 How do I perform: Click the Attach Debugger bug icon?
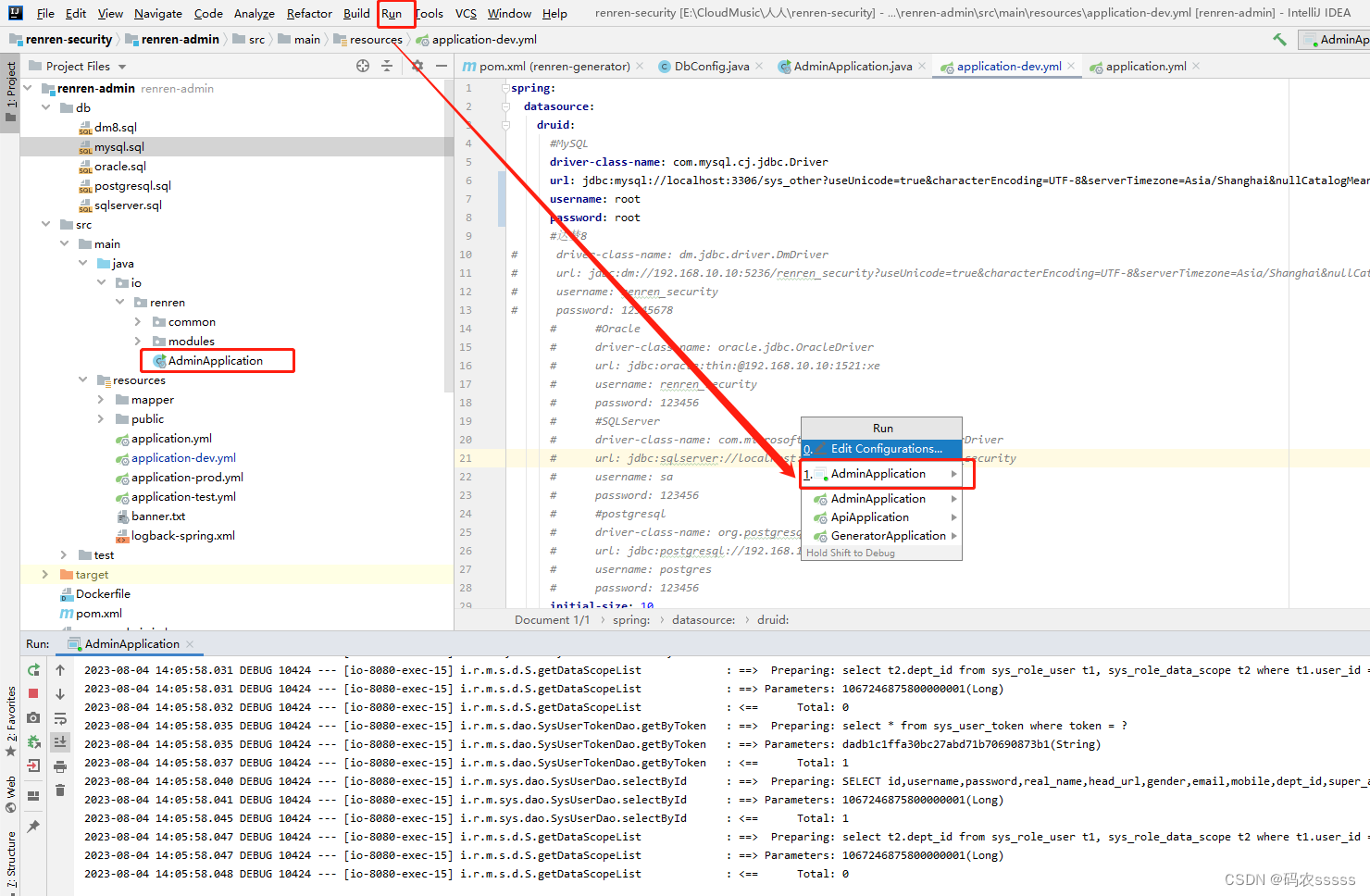[33, 741]
